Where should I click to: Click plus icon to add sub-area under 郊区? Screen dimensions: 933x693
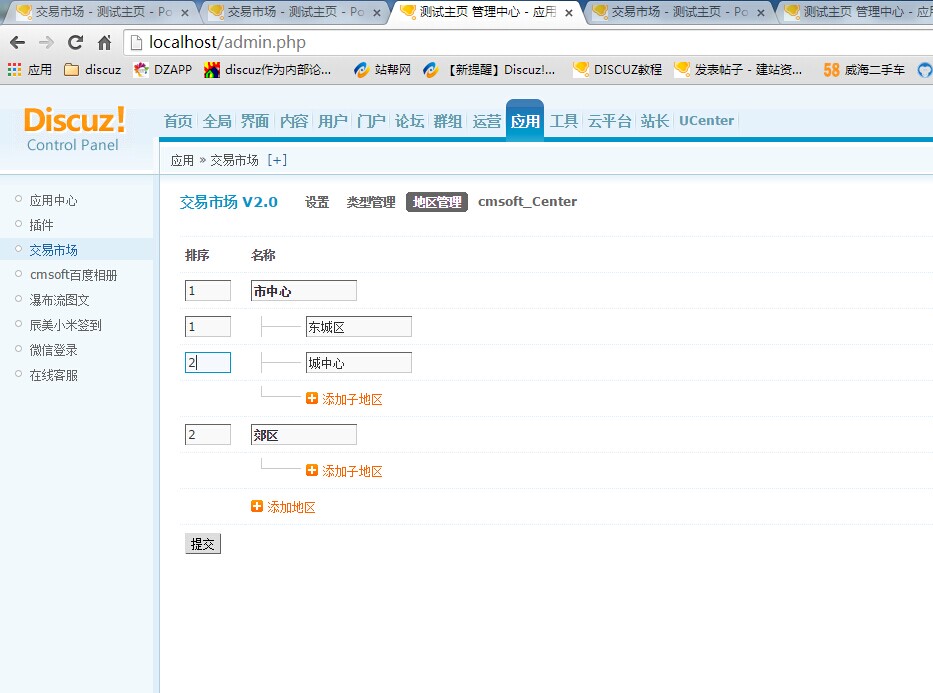point(312,470)
